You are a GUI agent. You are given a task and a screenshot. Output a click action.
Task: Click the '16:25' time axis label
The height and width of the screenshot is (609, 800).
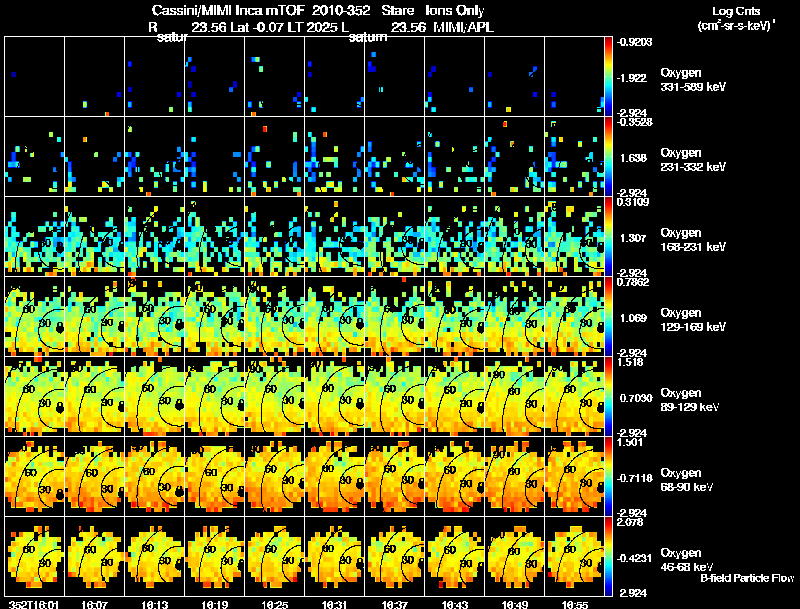coord(274,604)
